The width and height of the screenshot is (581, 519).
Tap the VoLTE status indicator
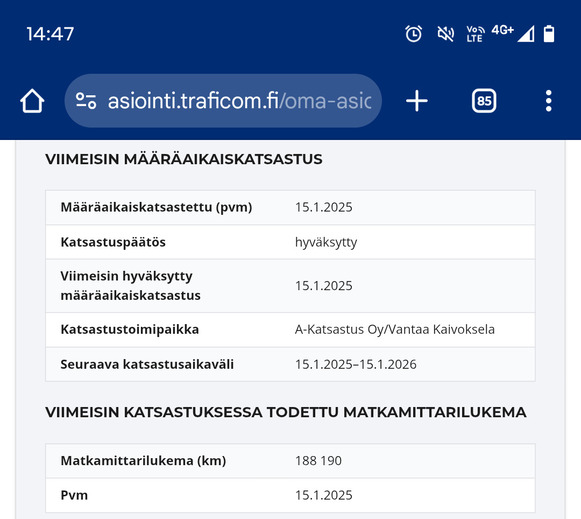pos(475,34)
